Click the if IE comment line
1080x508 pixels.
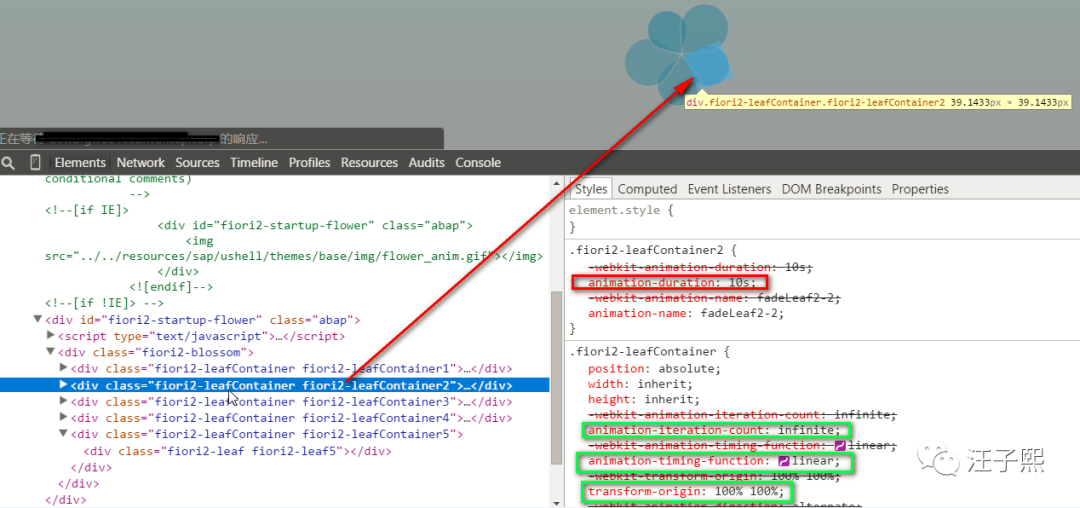[87, 210]
